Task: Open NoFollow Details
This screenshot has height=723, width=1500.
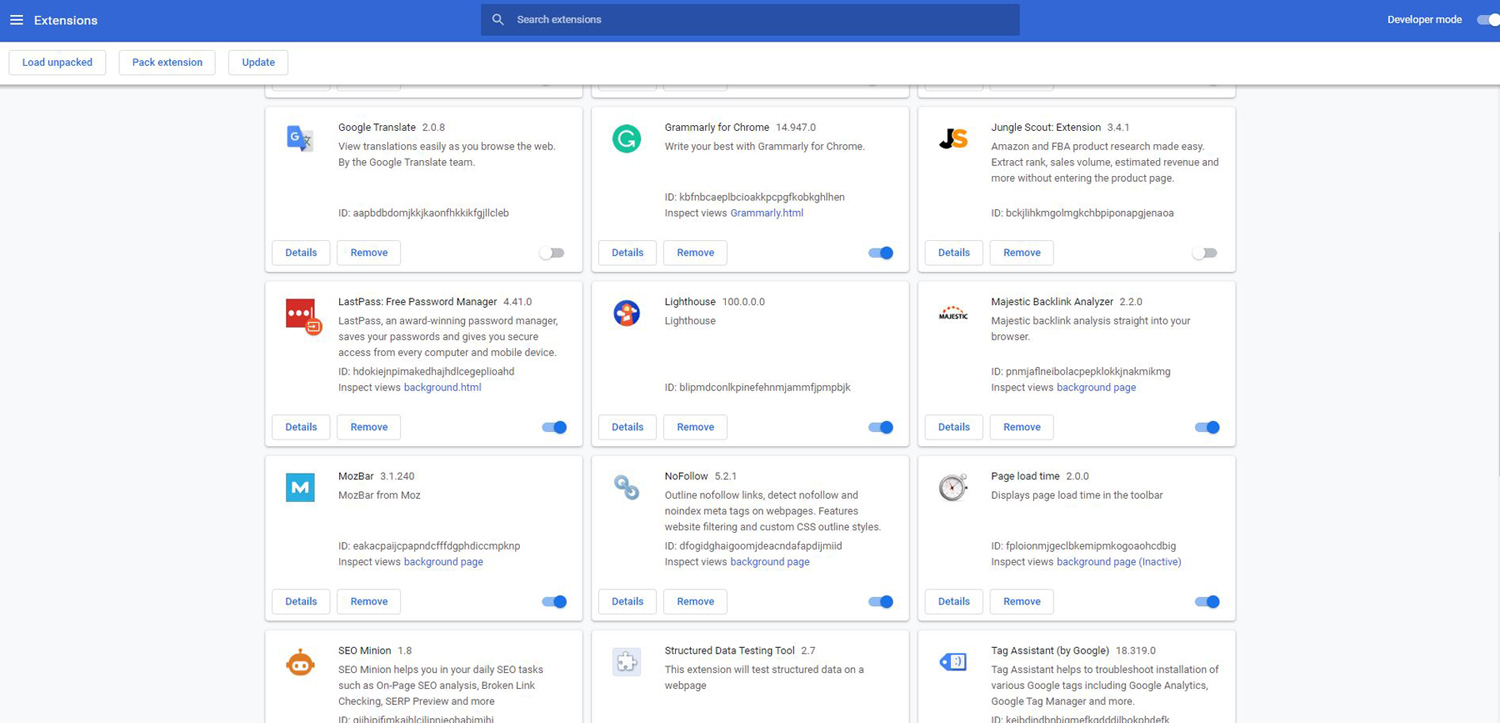Action: tap(627, 602)
